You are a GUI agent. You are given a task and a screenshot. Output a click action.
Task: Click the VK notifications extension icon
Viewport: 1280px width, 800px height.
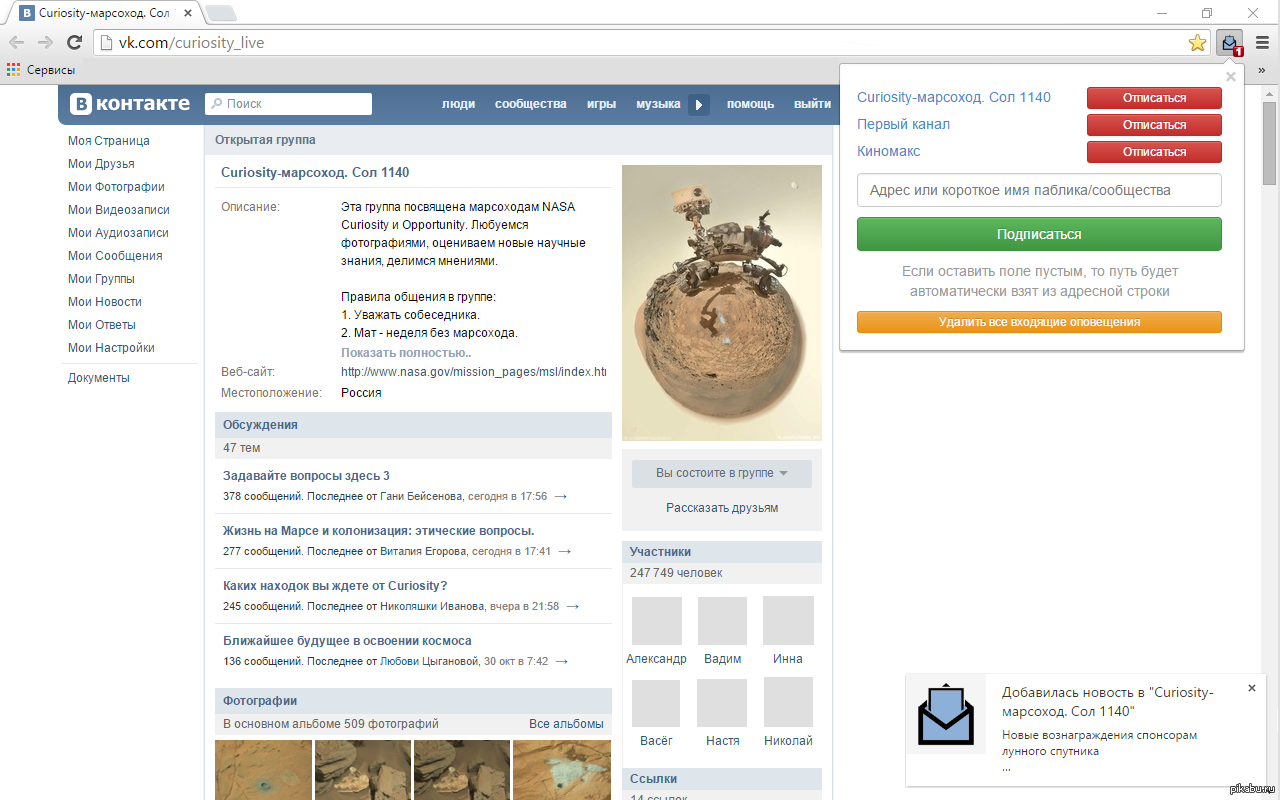coord(1229,42)
